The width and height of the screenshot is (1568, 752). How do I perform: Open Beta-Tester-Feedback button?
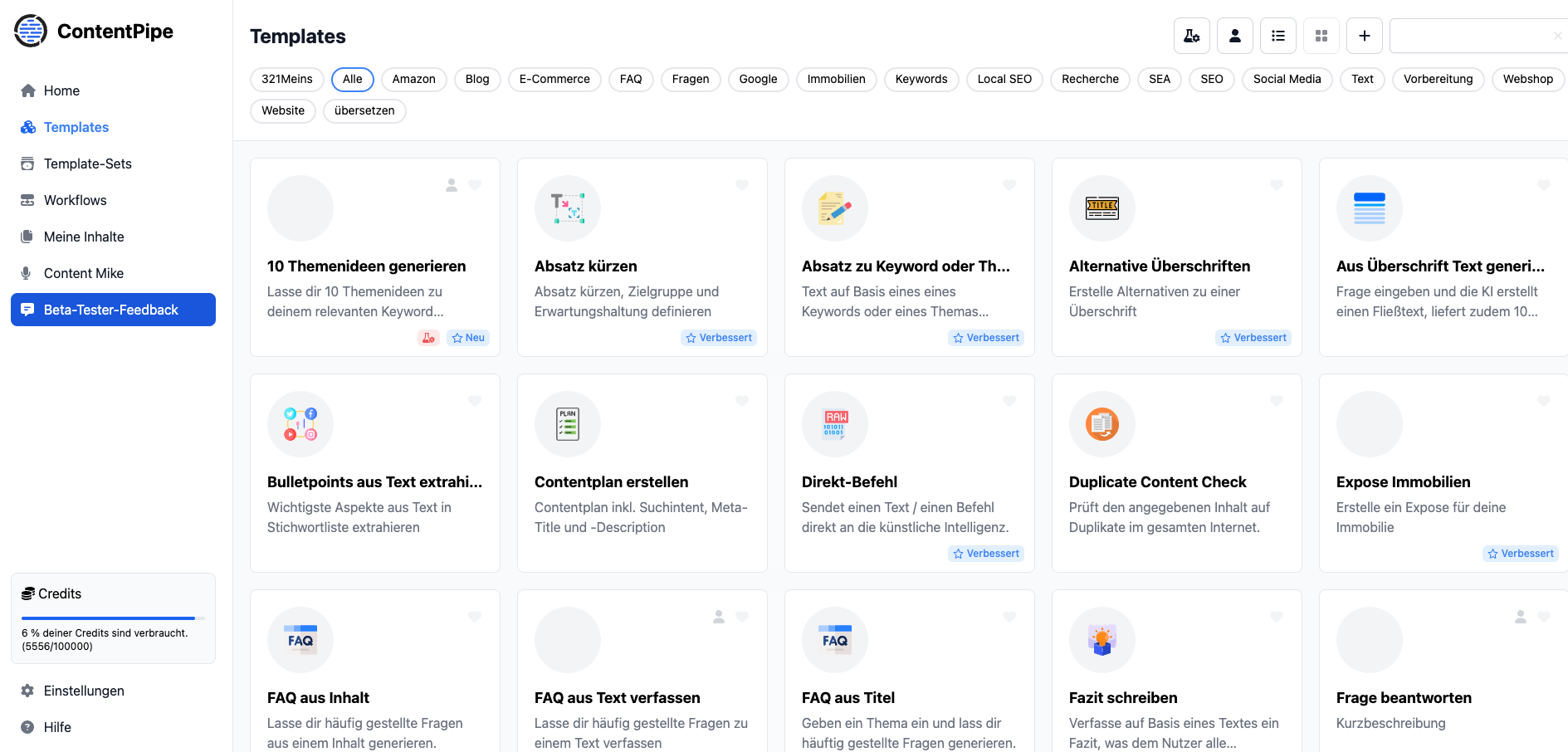[113, 310]
